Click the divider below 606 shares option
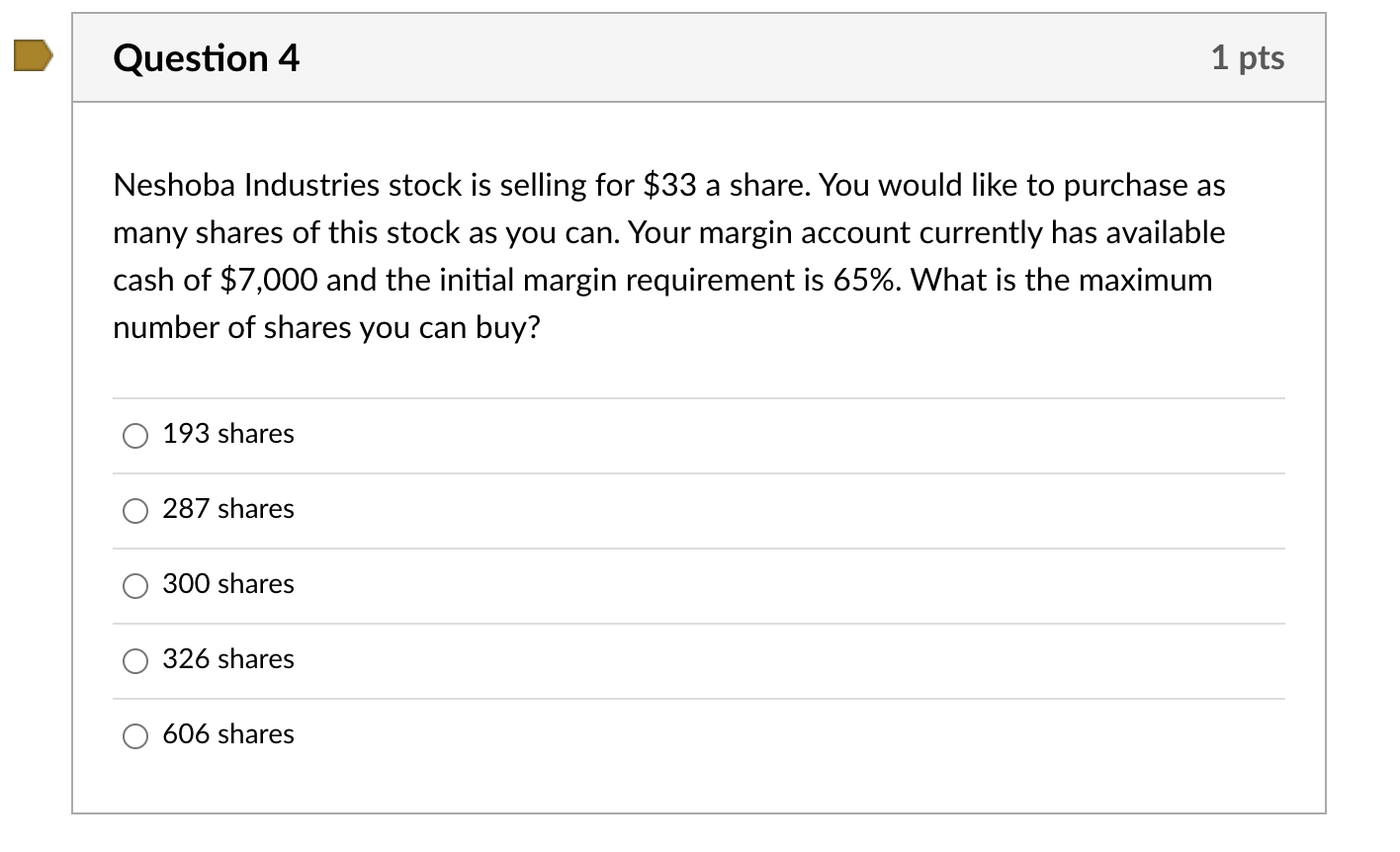1400x852 pixels. pos(697,773)
